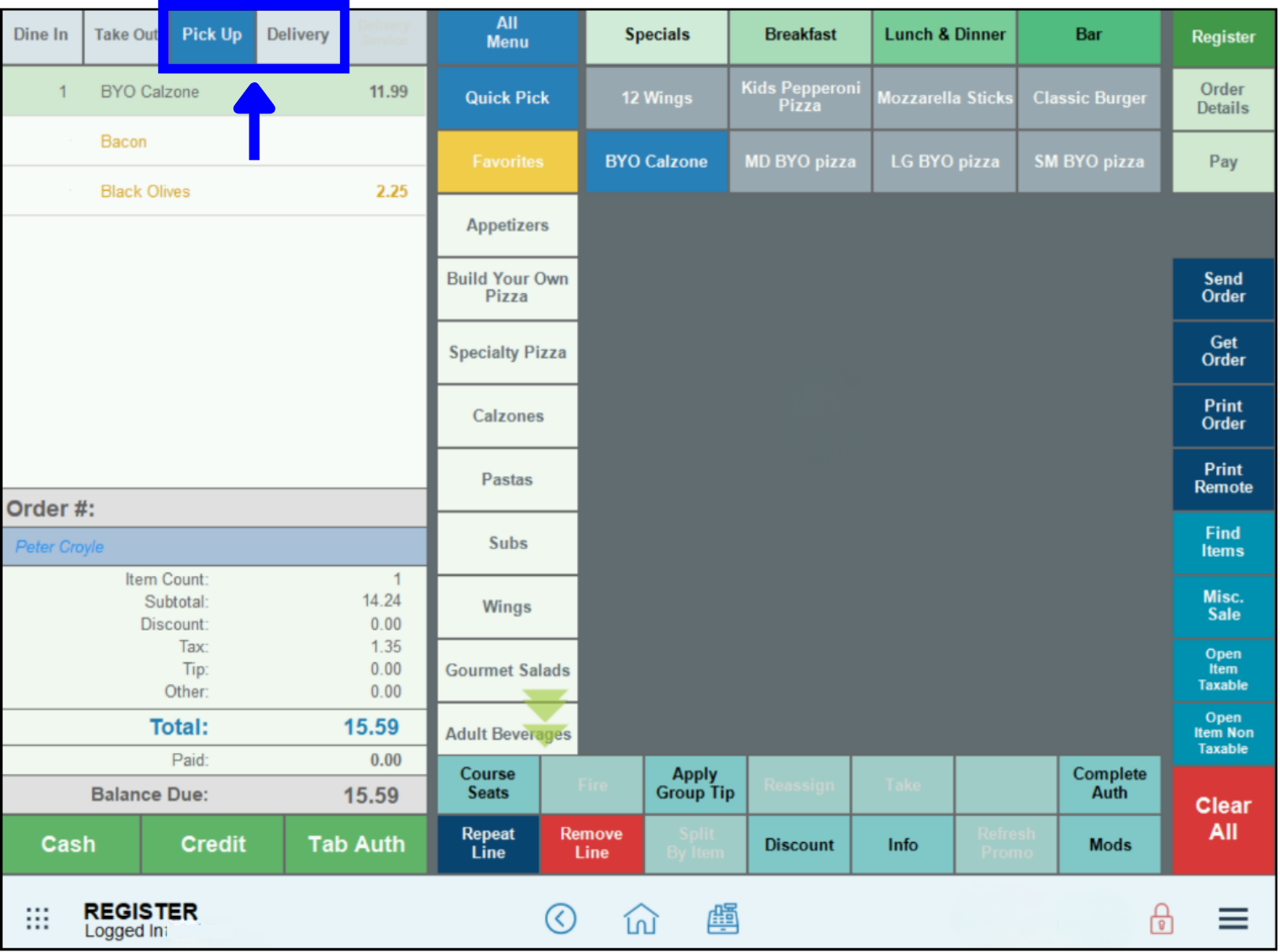Open the Breakfast menu tab
1280x952 pixels.
[800, 35]
